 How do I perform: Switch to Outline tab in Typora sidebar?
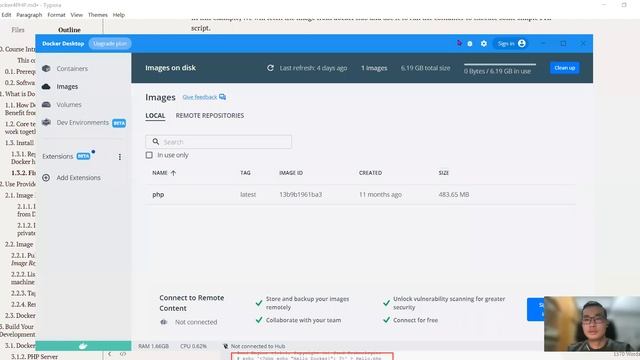[x=69, y=30]
